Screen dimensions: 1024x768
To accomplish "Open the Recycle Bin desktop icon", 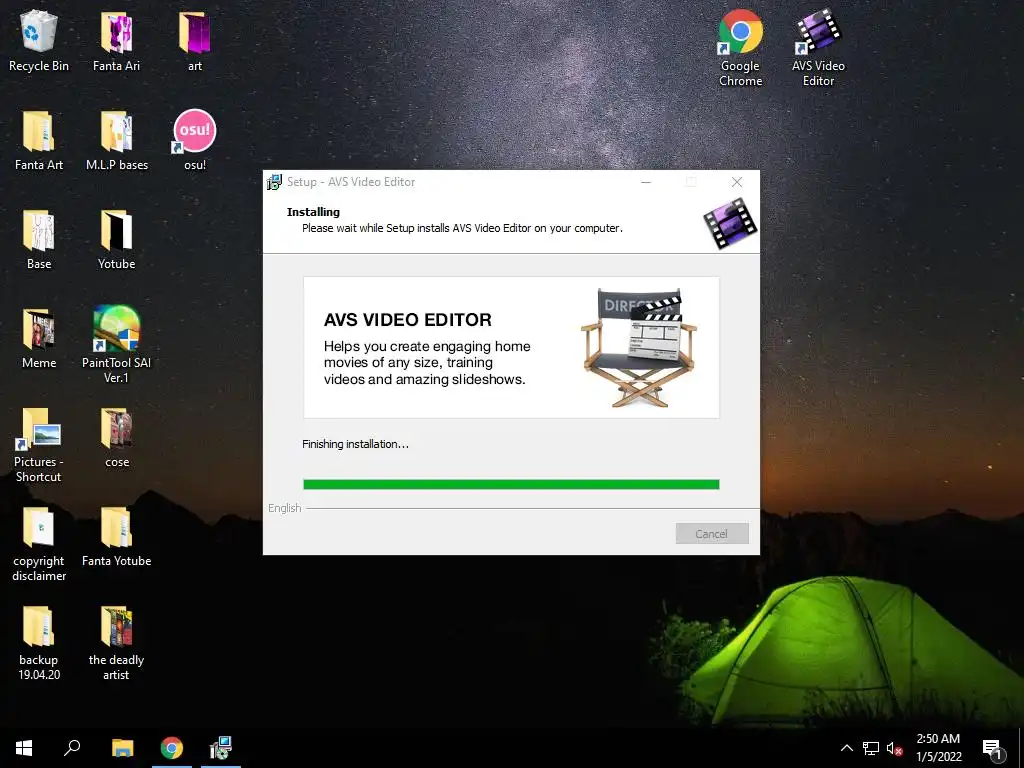I will point(39,41).
